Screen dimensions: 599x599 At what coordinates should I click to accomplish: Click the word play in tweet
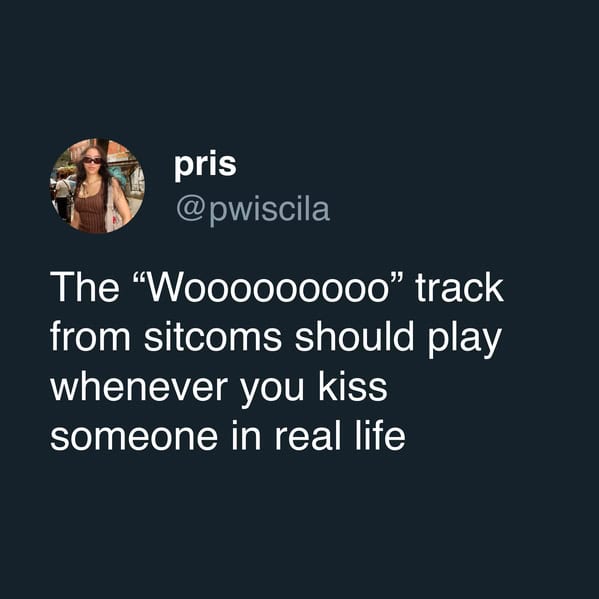click(x=464, y=340)
